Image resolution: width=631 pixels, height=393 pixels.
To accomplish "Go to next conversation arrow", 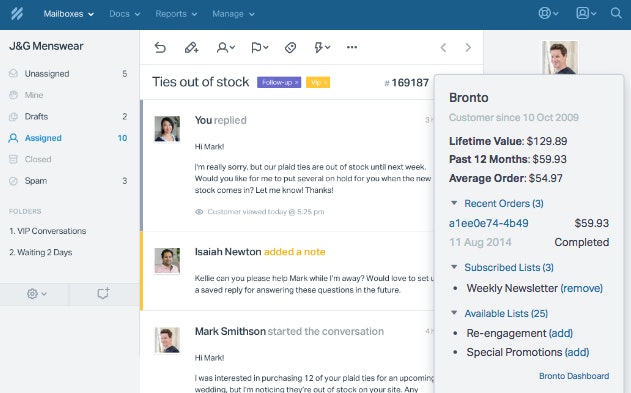I will [x=468, y=47].
